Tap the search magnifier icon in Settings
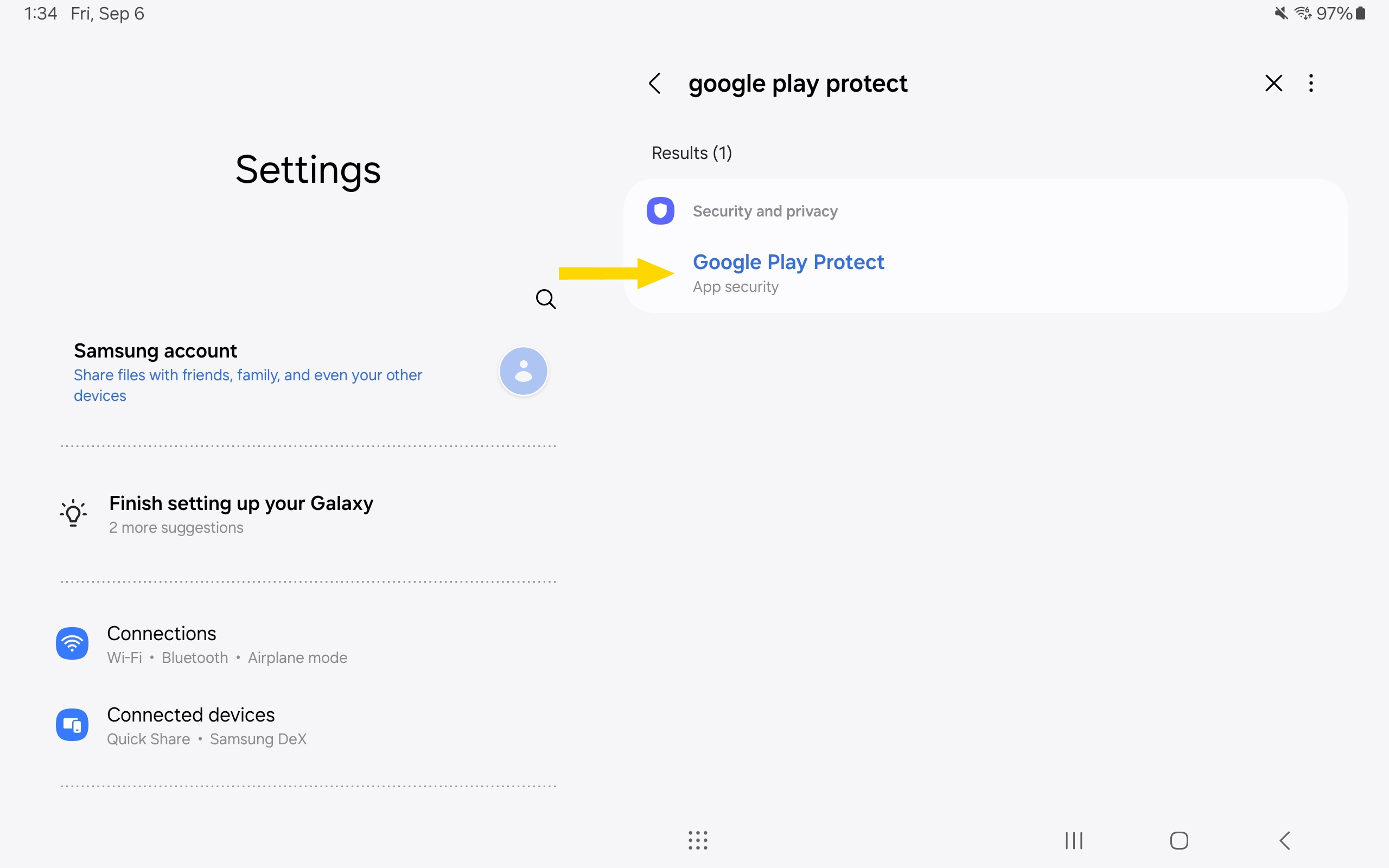 [x=545, y=299]
